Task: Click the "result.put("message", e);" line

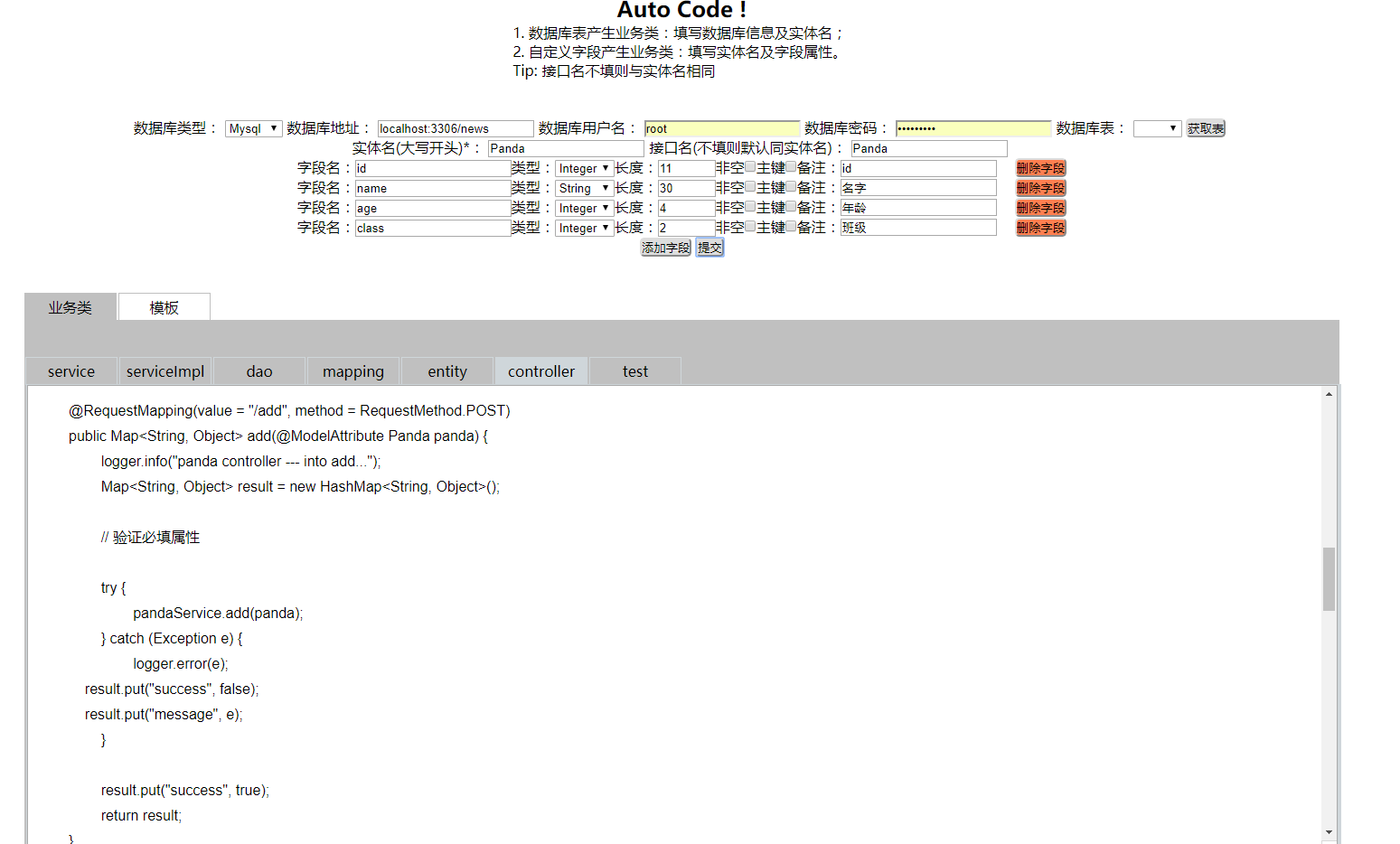Action: (164, 715)
